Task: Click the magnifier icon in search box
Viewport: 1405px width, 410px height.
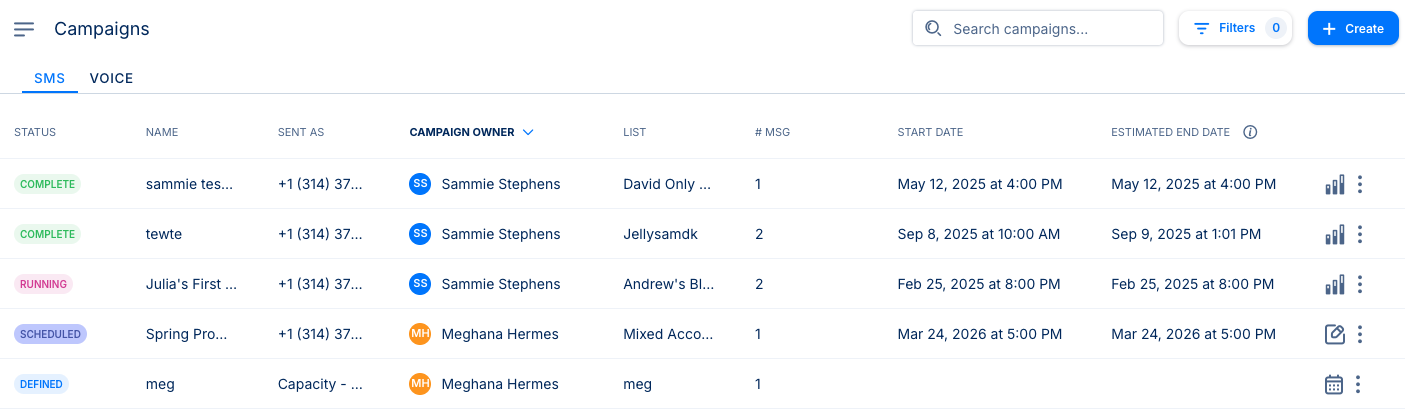Action: pos(933,29)
